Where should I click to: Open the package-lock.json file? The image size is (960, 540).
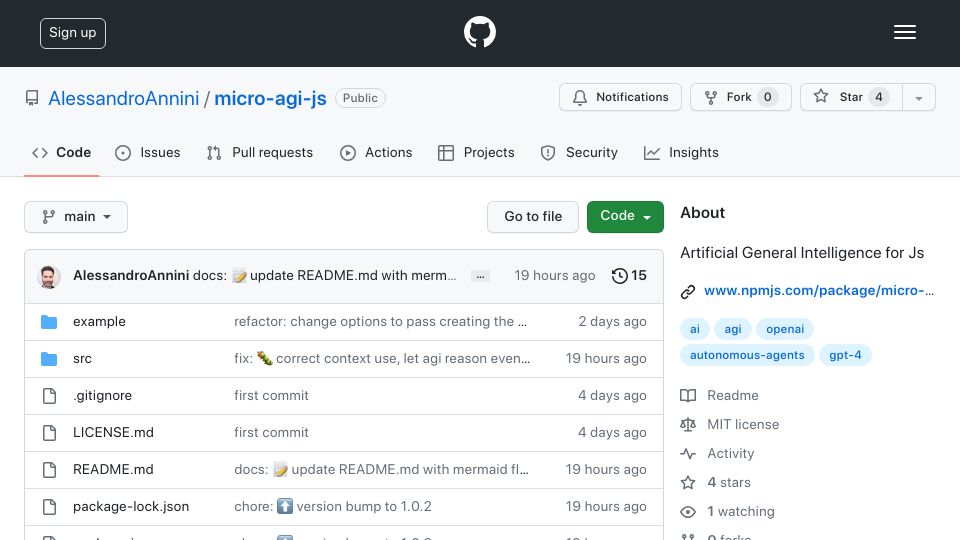[x=131, y=507]
